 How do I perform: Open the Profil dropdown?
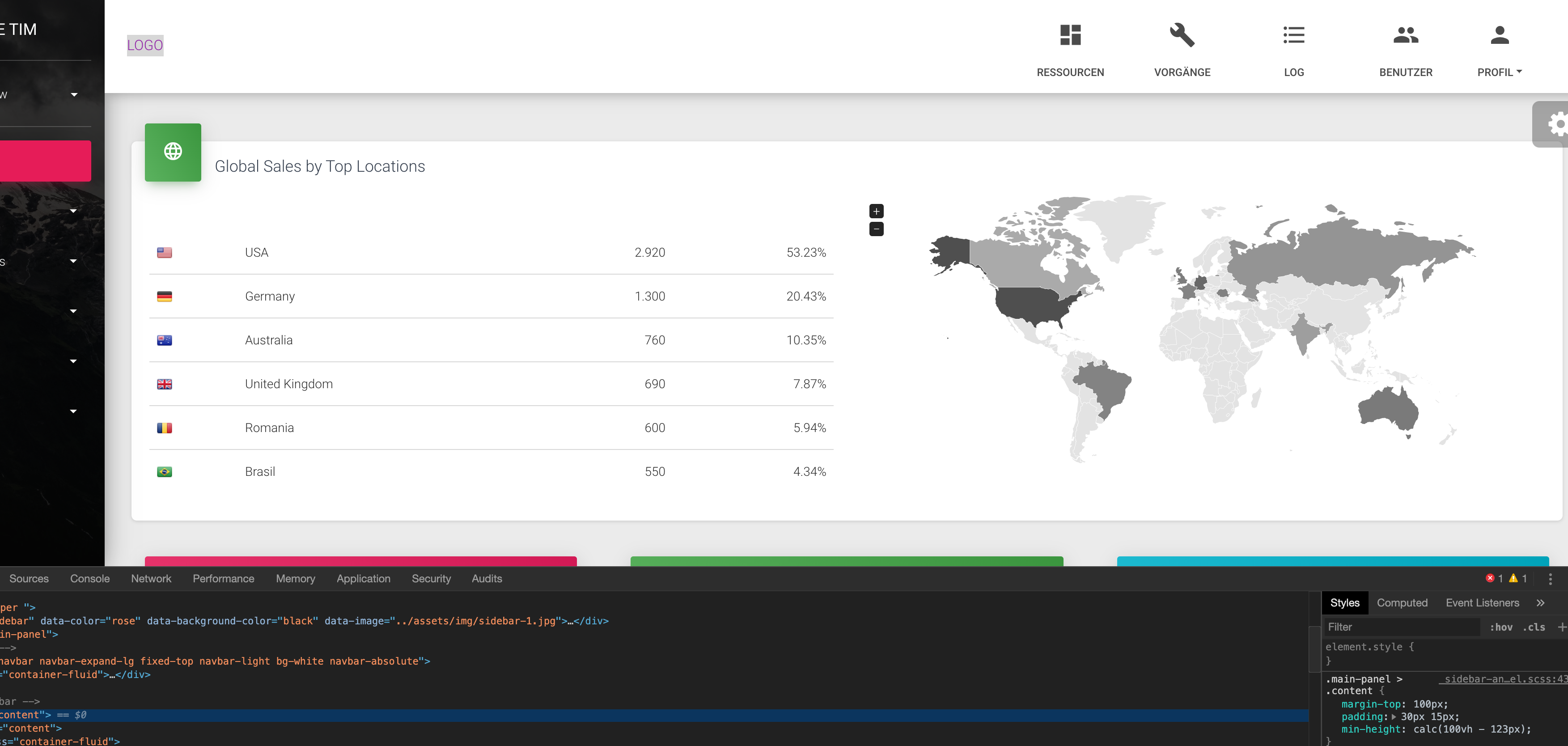click(1499, 72)
